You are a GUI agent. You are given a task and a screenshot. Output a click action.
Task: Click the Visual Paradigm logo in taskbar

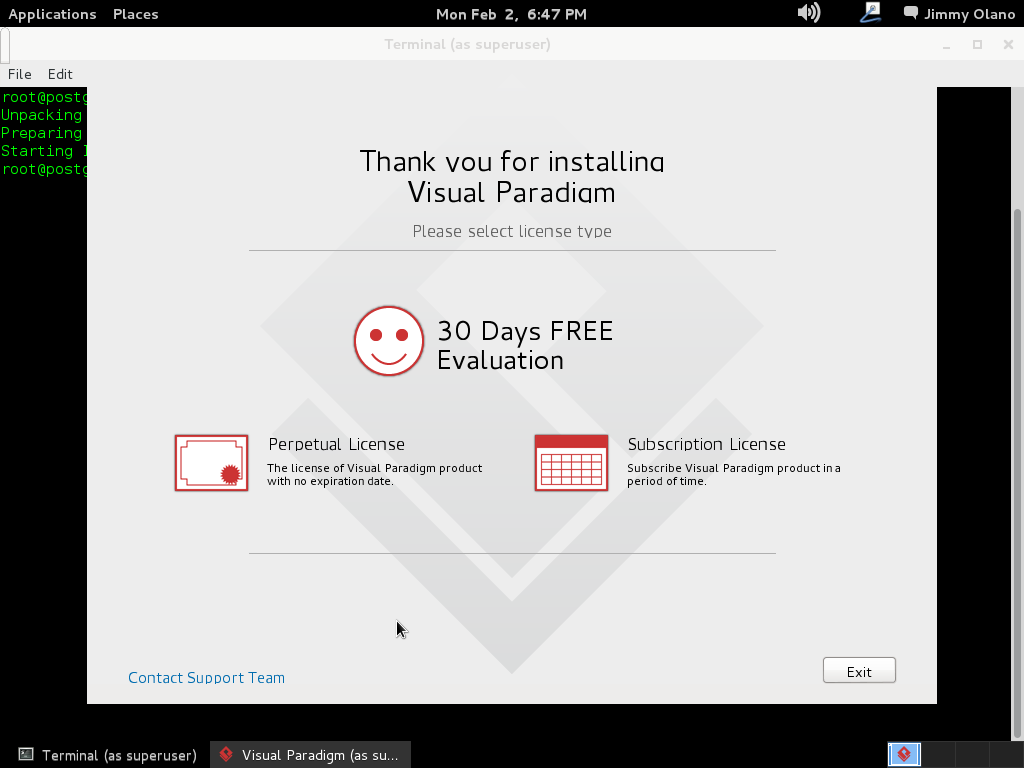click(227, 755)
